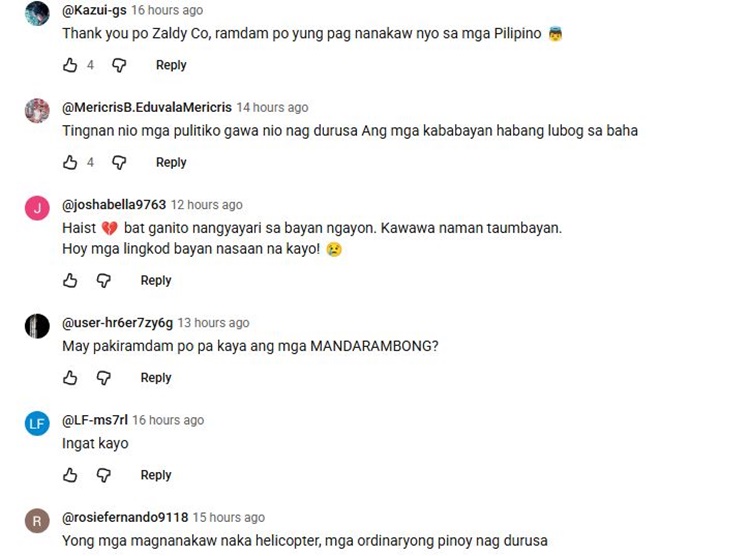The height and width of the screenshot is (556, 750).
Task: Dislike @MericrisB.EduvalaMericris's comment
Action: (x=119, y=163)
